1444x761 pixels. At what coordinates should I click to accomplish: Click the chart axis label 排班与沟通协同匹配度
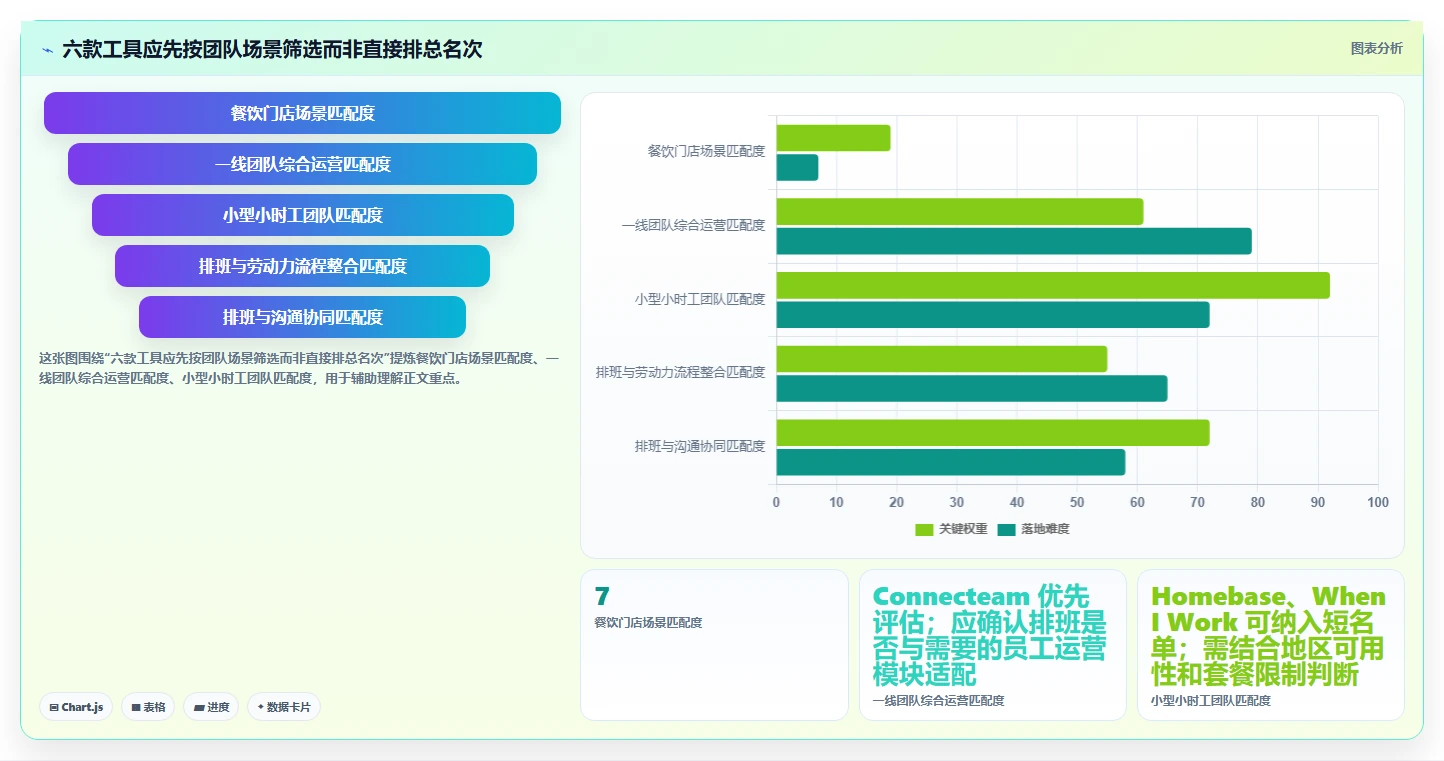pos(700,446)
